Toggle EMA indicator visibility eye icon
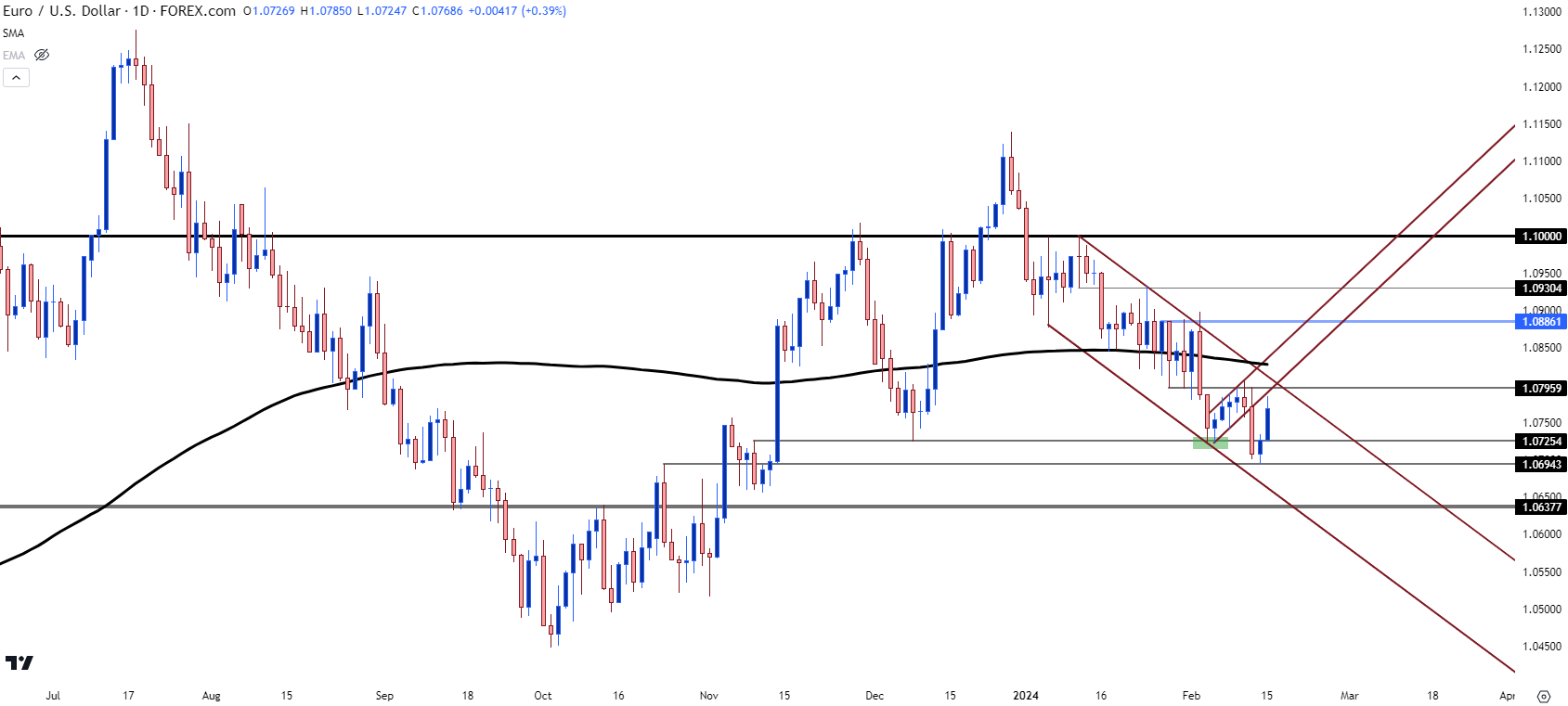The width and height of the screenshot is (1568, 706). 42,55
